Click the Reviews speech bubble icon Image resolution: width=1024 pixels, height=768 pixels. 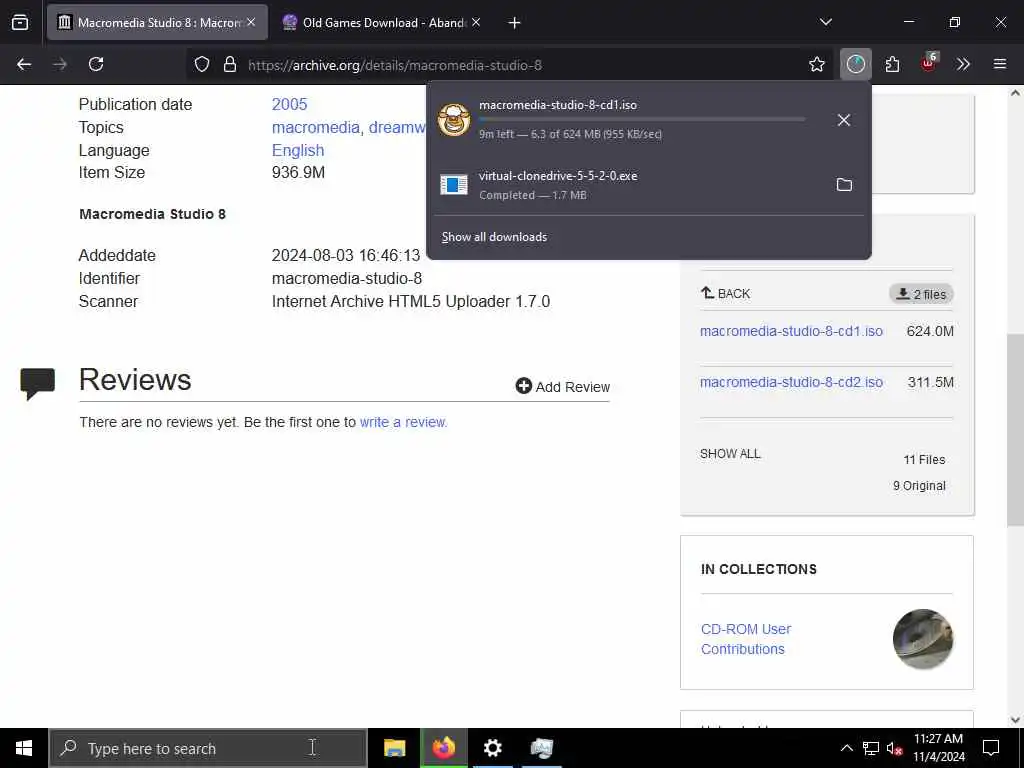click(x=38, y=383)
